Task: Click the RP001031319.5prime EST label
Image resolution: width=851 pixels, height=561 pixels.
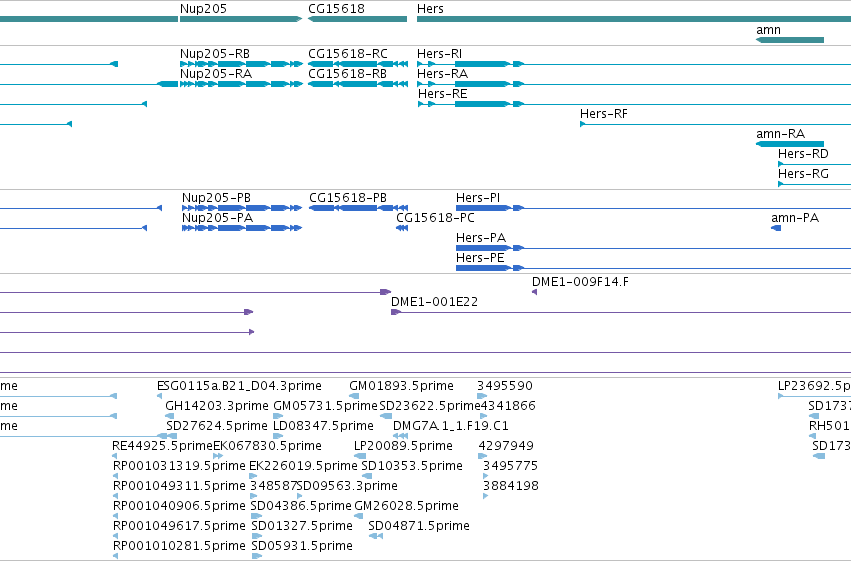Action: (179, 467)
